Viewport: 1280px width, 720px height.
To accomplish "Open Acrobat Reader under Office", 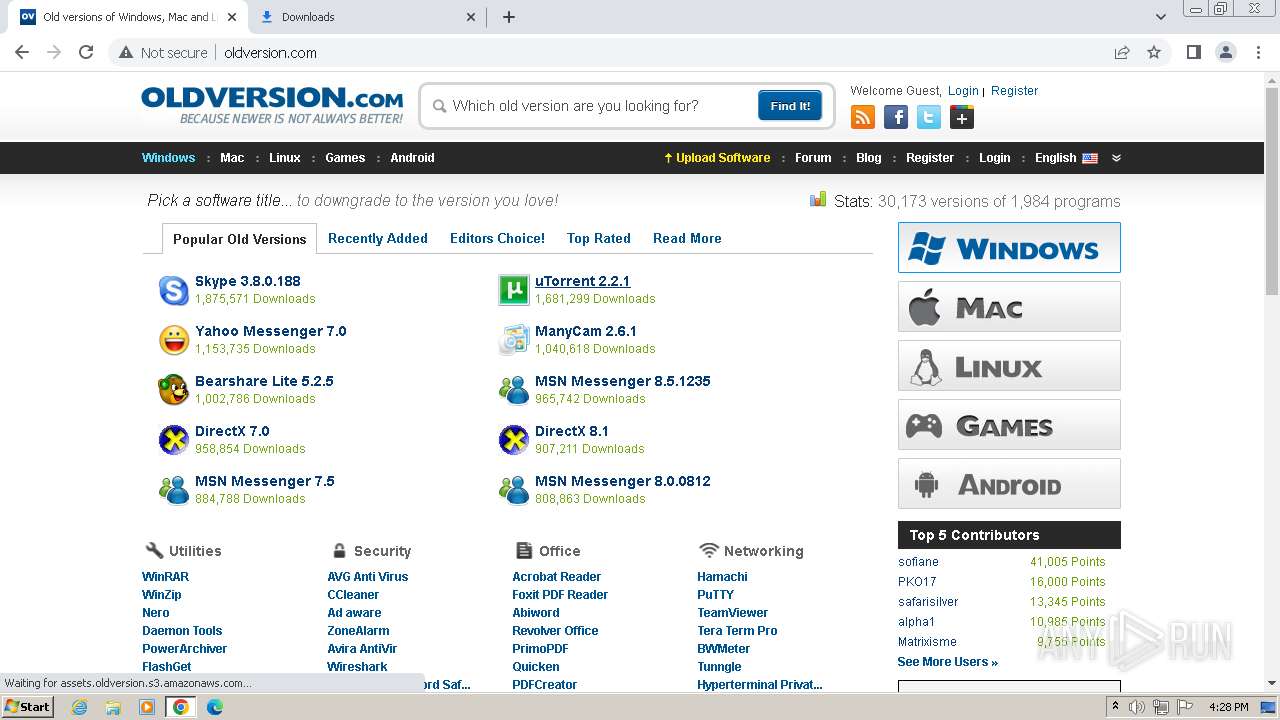I will [556, 577].
